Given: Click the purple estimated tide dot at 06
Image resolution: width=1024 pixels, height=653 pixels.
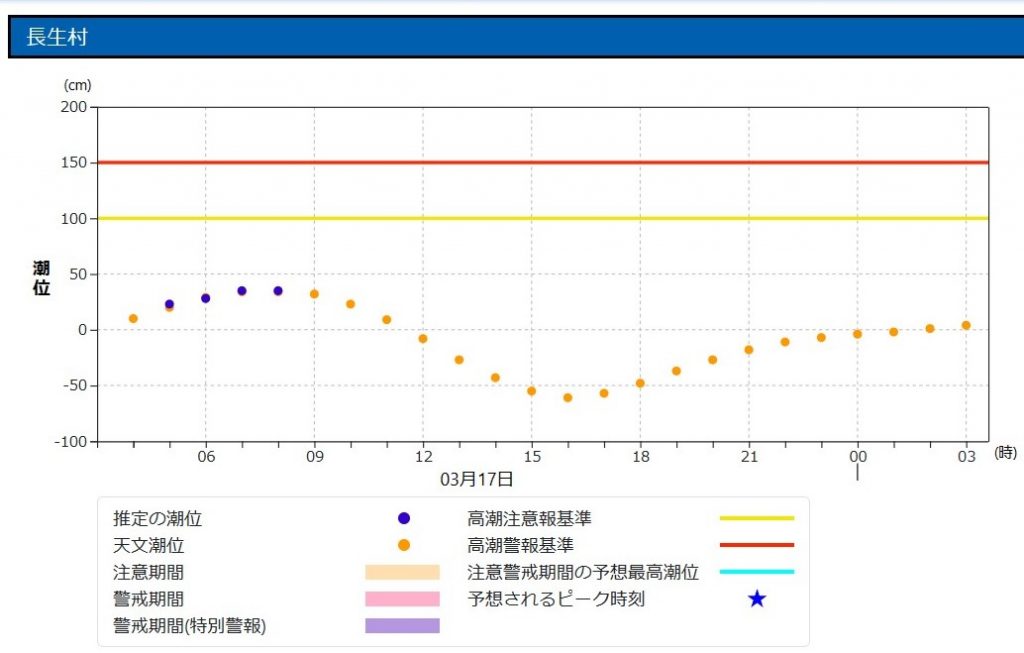Looking at the screenshot, I should (x=206, y=298).
